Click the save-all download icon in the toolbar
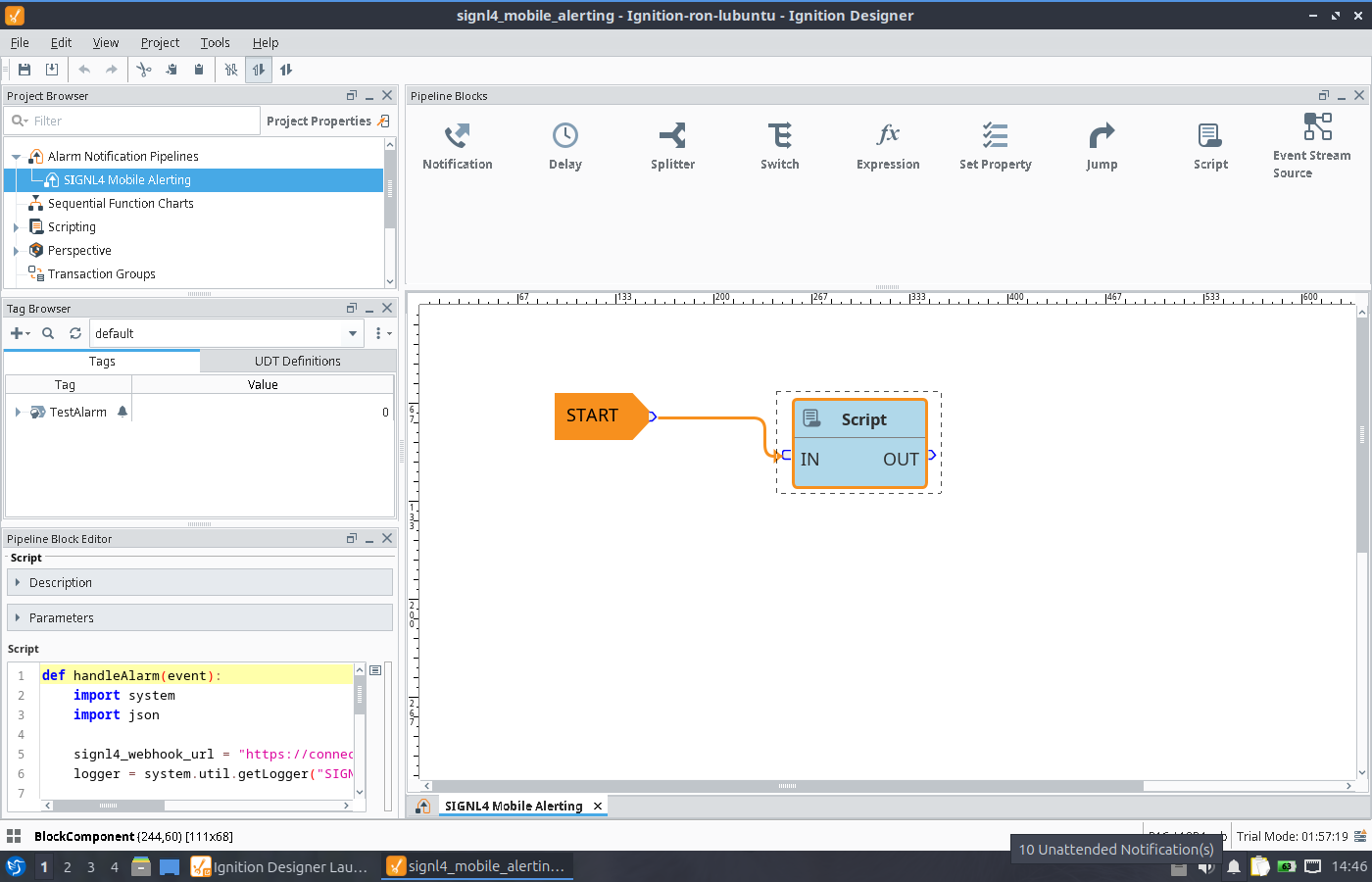Image resolution: width=1372 pixels, height=882 pixels. click(x=52, y=70)
